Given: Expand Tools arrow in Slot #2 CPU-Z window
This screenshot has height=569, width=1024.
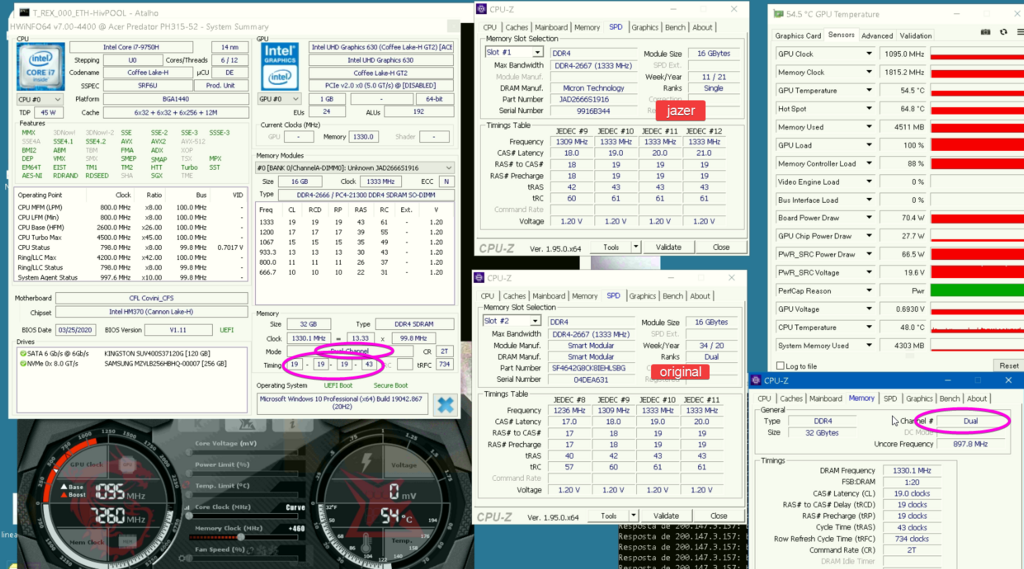Looking at the screenshot, I should pyautogui.click(x=633, y=515).
